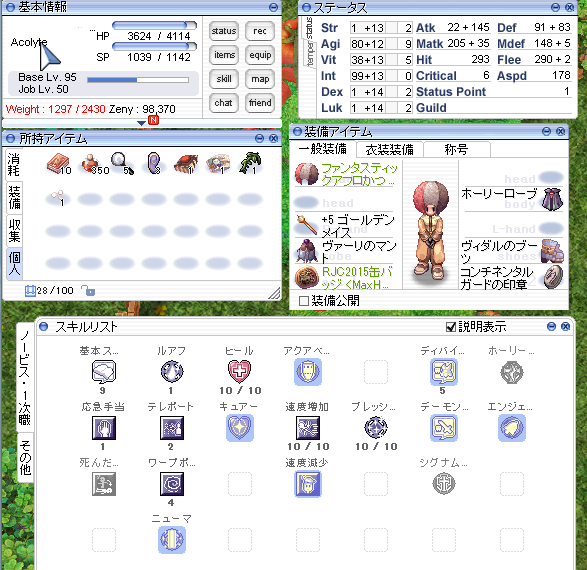Image resolution: width=587 pixels, height=570 pixels.
Task: Select the キュアー cure skill icon
Action: (x=240, y=428)
